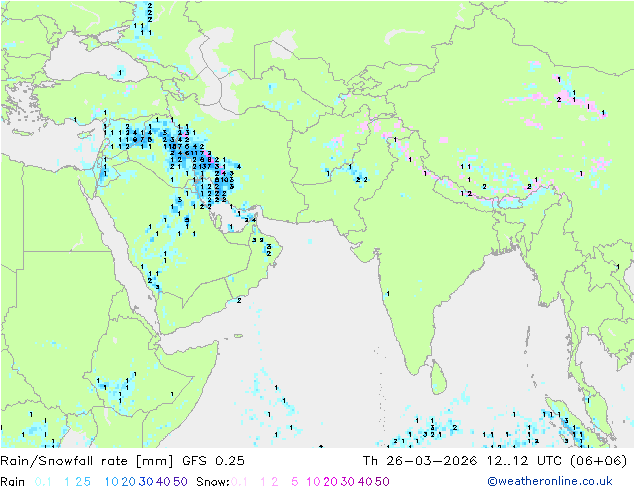Pick the Snow legend value 50
This screenshot has width=634, height=490.
point(382,482)
